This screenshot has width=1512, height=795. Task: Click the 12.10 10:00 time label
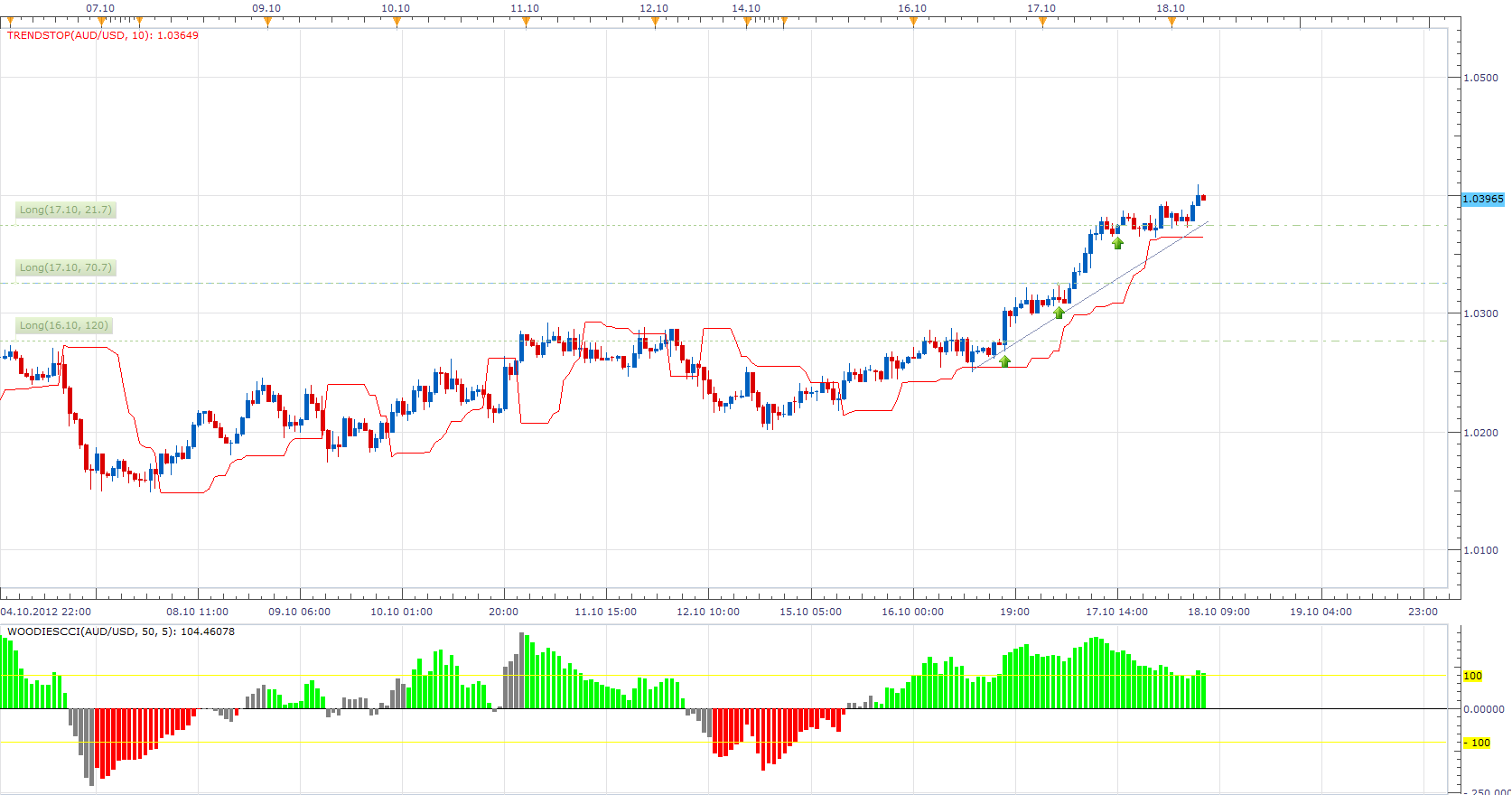click(707, 612)
